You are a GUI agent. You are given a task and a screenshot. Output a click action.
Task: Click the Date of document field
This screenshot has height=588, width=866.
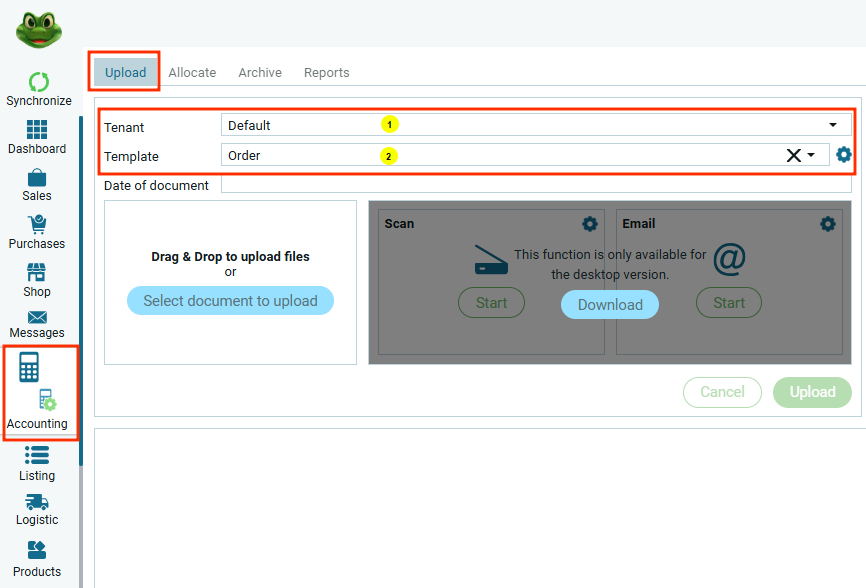535,185
